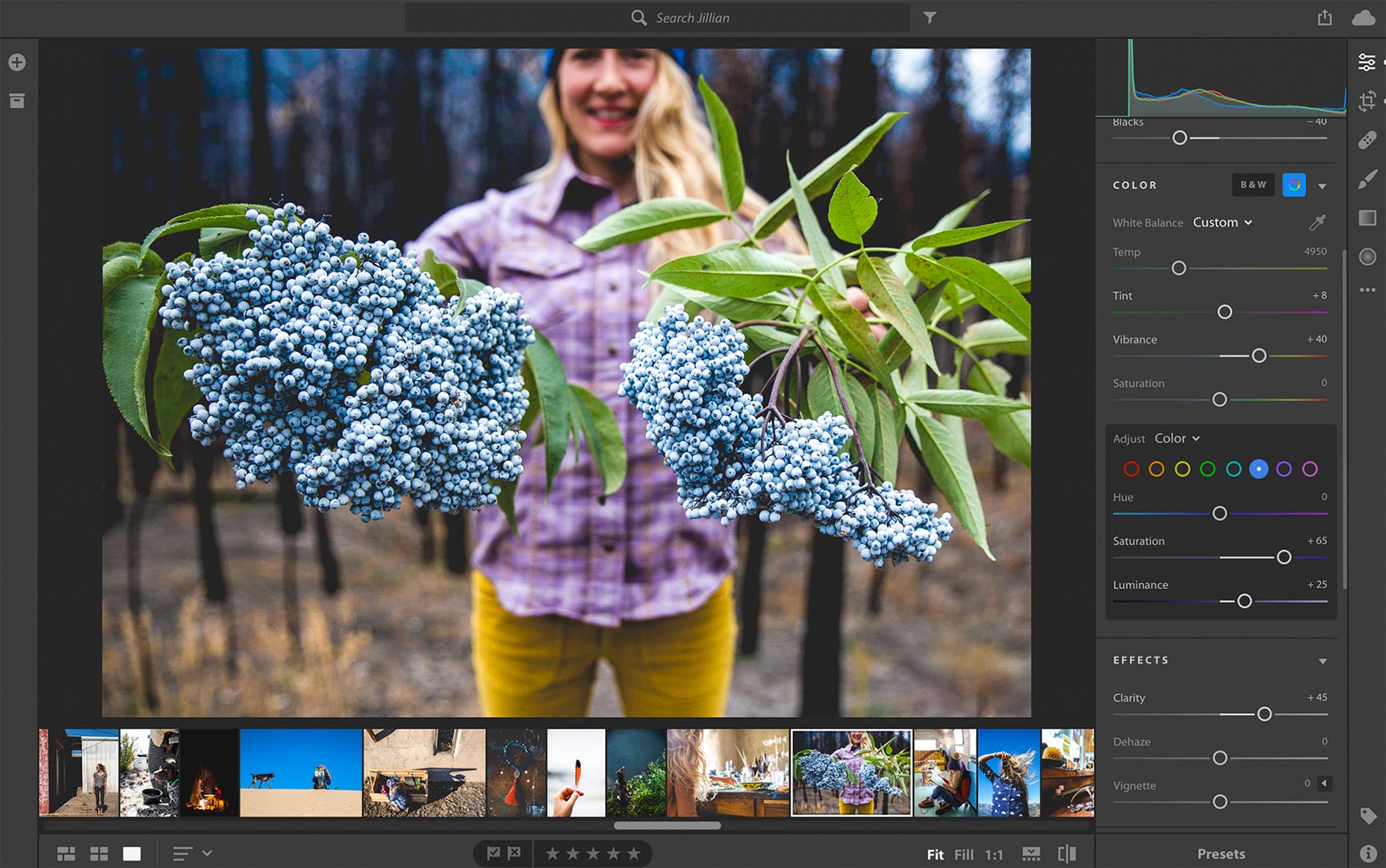The height and width of the screenshot is (868, 1386).
Task: Open the three-dots more options menu
Action: pos(1367,290)
